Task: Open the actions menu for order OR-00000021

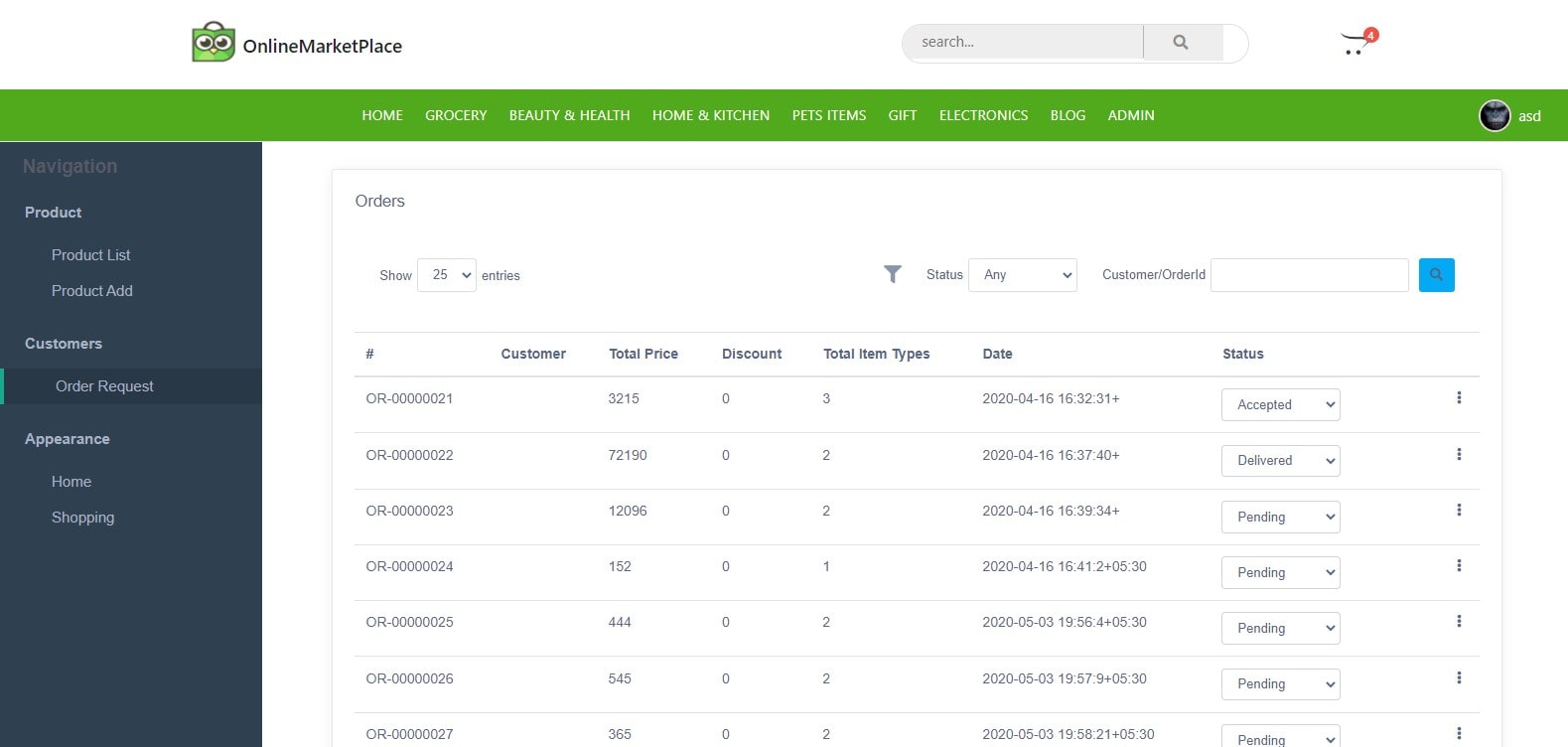Action: (1459, 398)
